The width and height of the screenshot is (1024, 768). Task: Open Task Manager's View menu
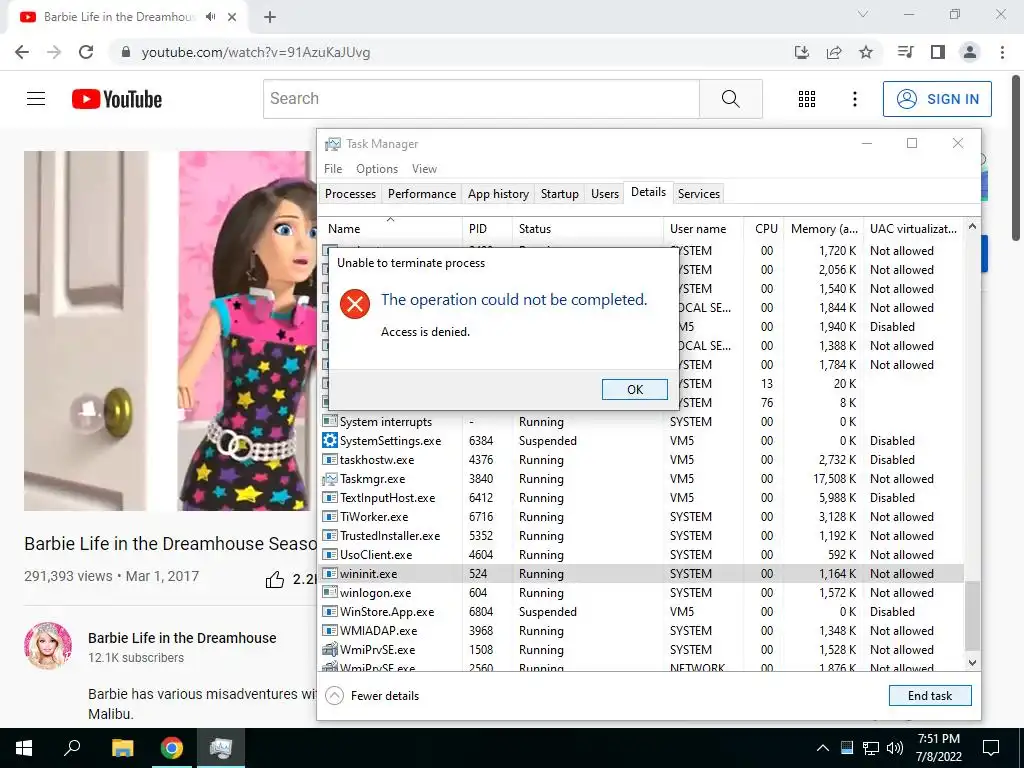pyautogui.click(x=424, y=168)
